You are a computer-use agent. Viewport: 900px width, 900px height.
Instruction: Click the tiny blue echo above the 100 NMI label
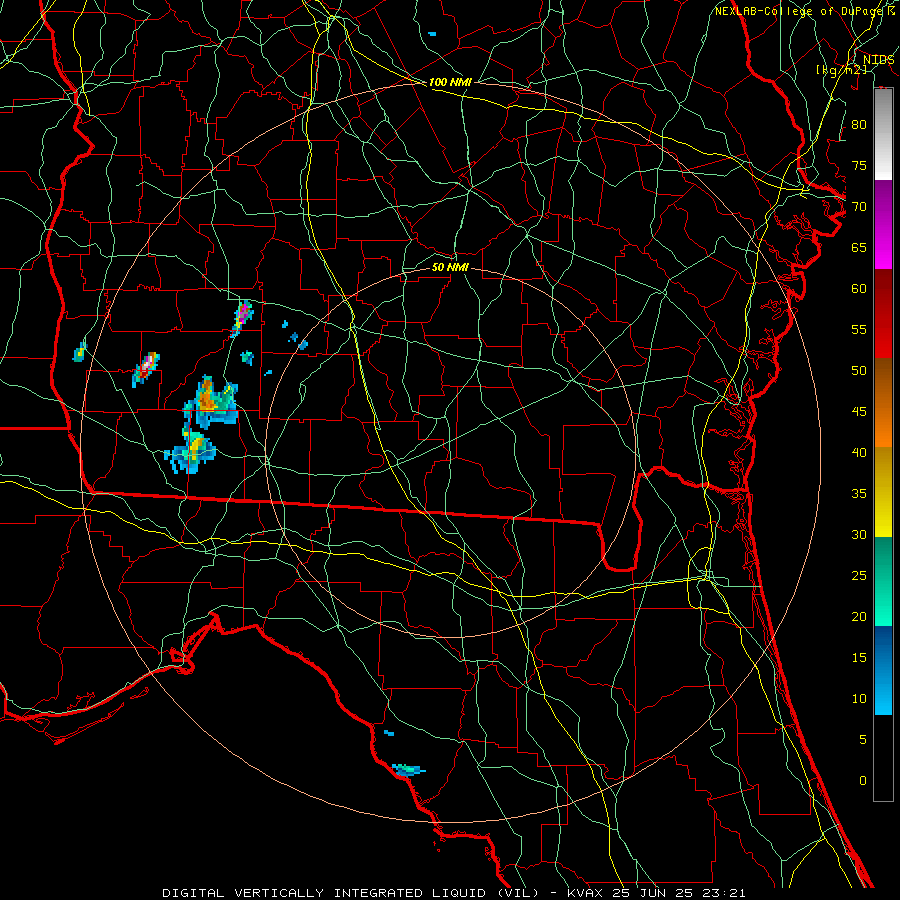click(432, 34)
